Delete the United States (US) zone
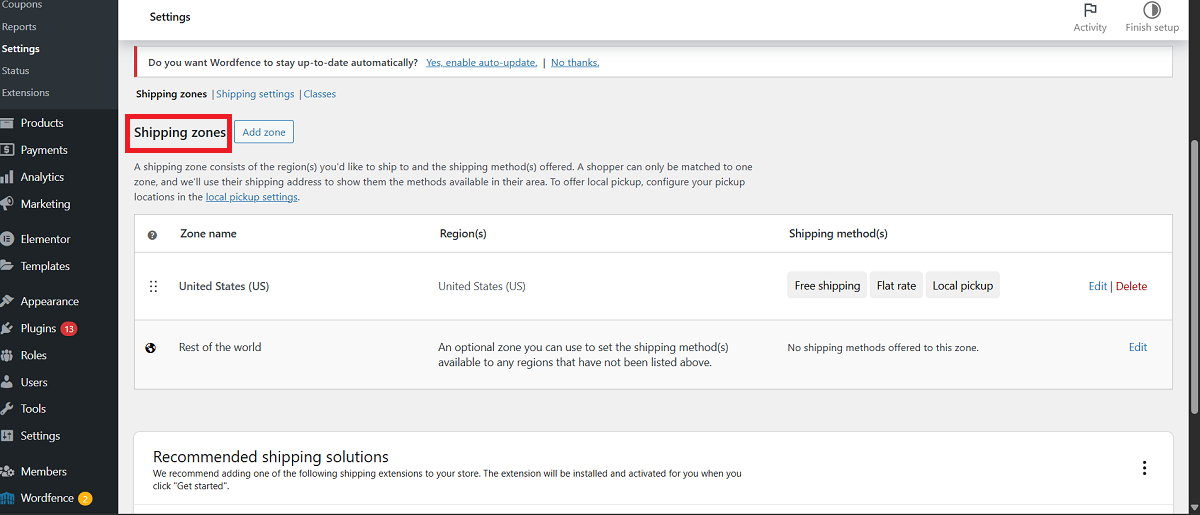The height and width of the screenshot is (515, 1200). coord(1131,286)
